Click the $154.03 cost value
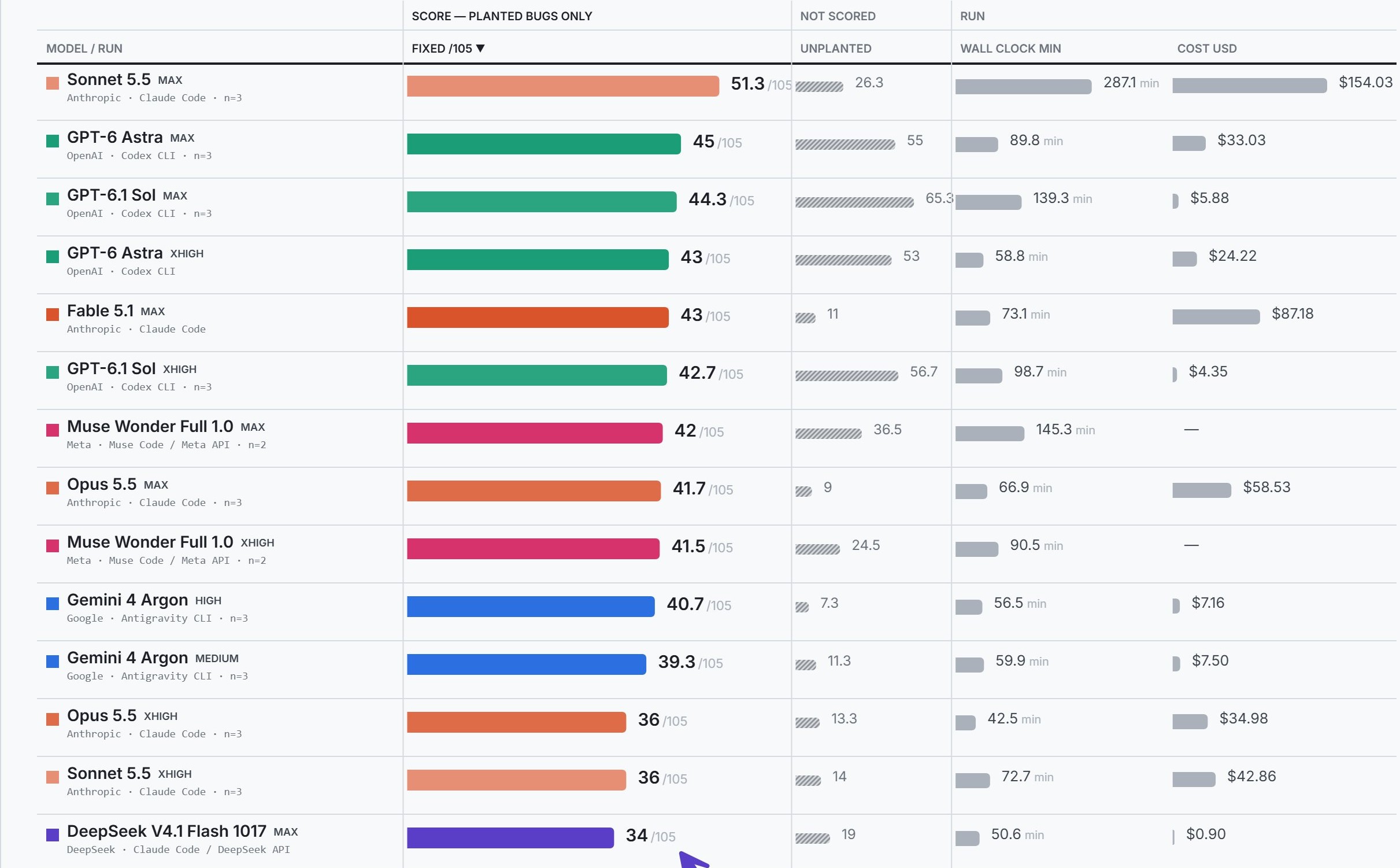Viewport: 1400px width, 868px height. point(1366,83)
